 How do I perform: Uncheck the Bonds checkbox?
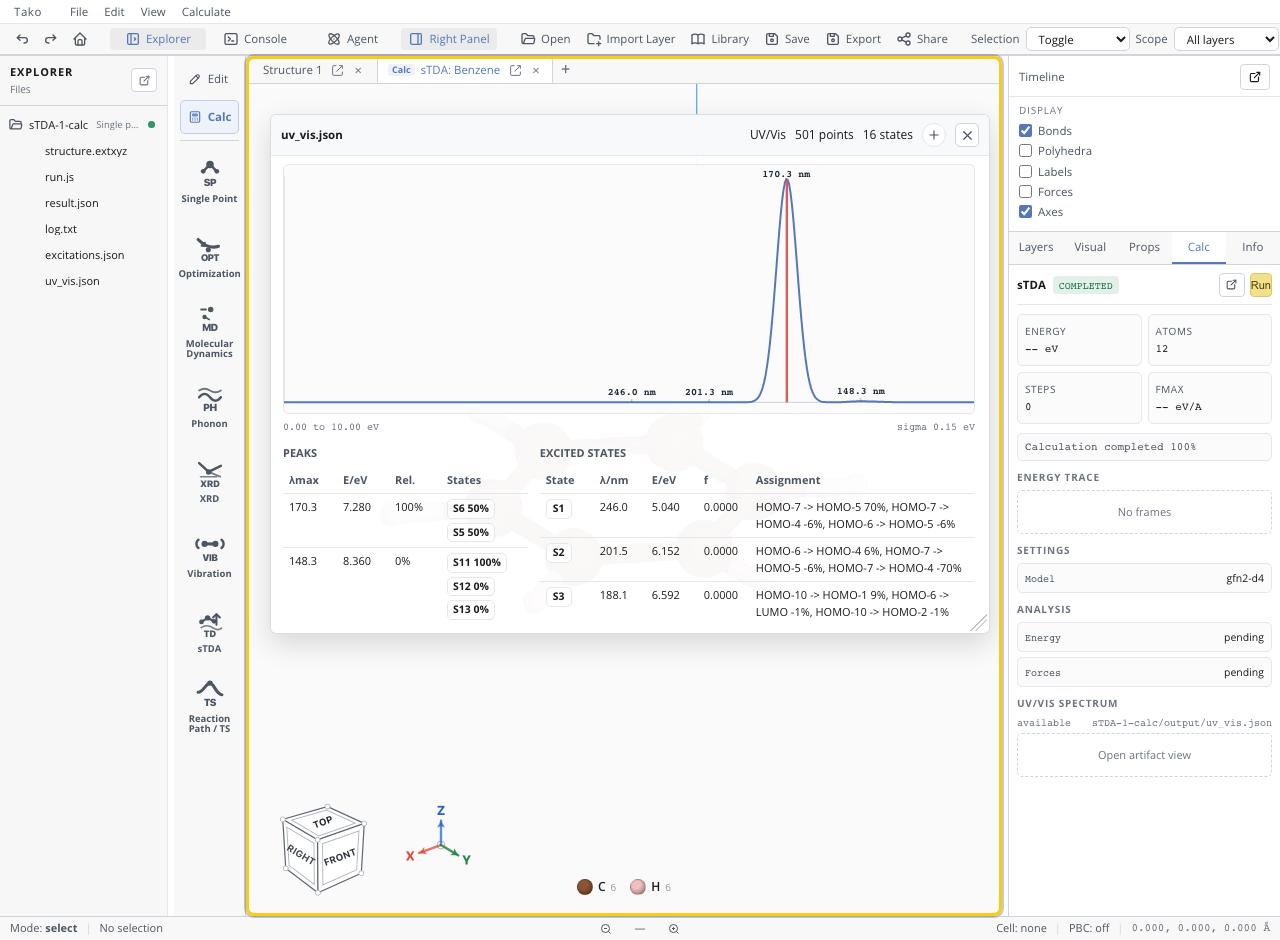(x=1025, y=131)
